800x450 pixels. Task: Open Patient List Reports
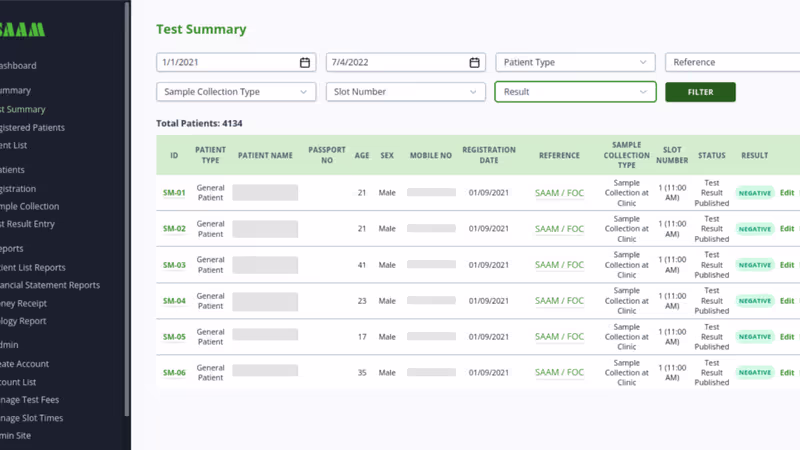pyautogui.click(x=33, y=267)
